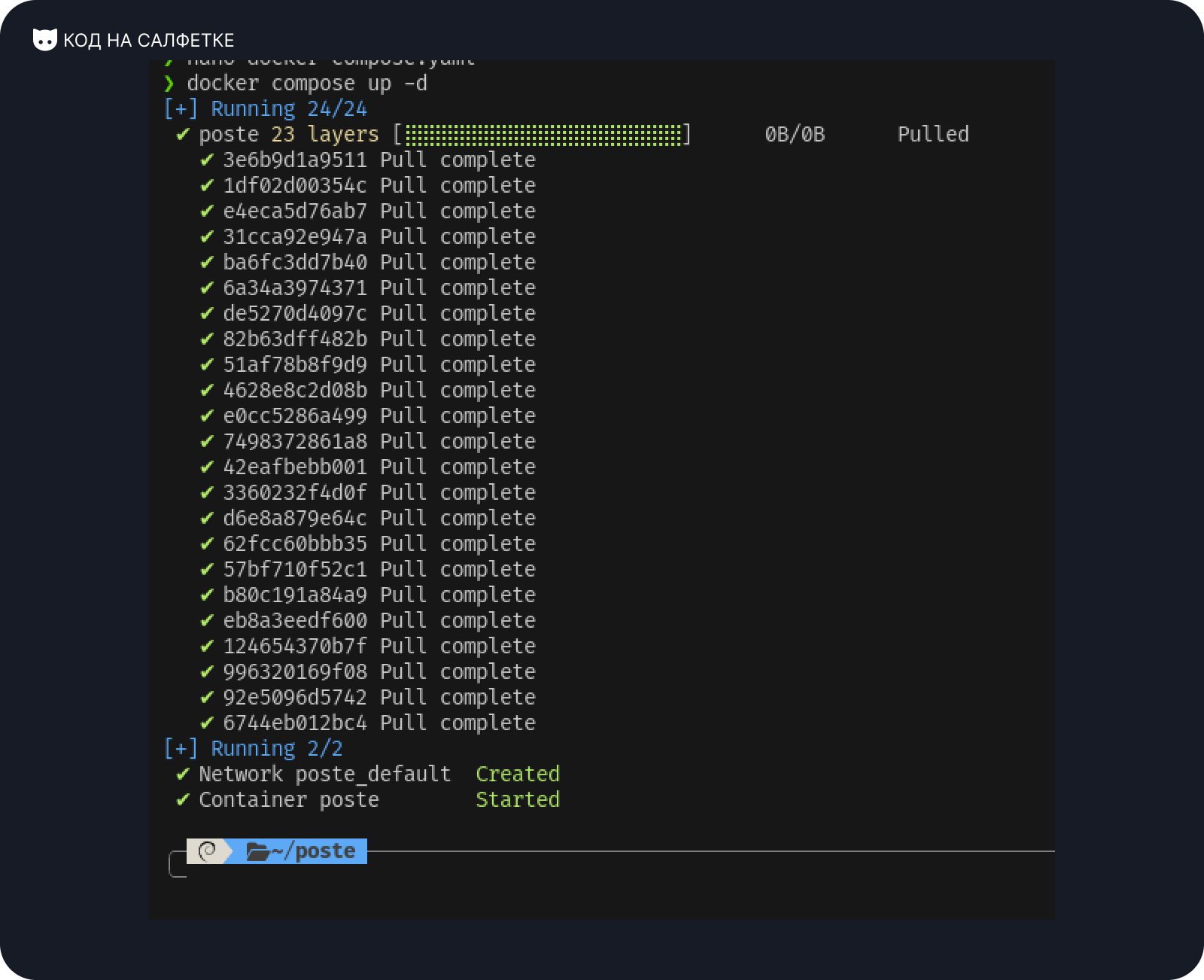Click layer hash b80c191a84a9

point(295,595)
